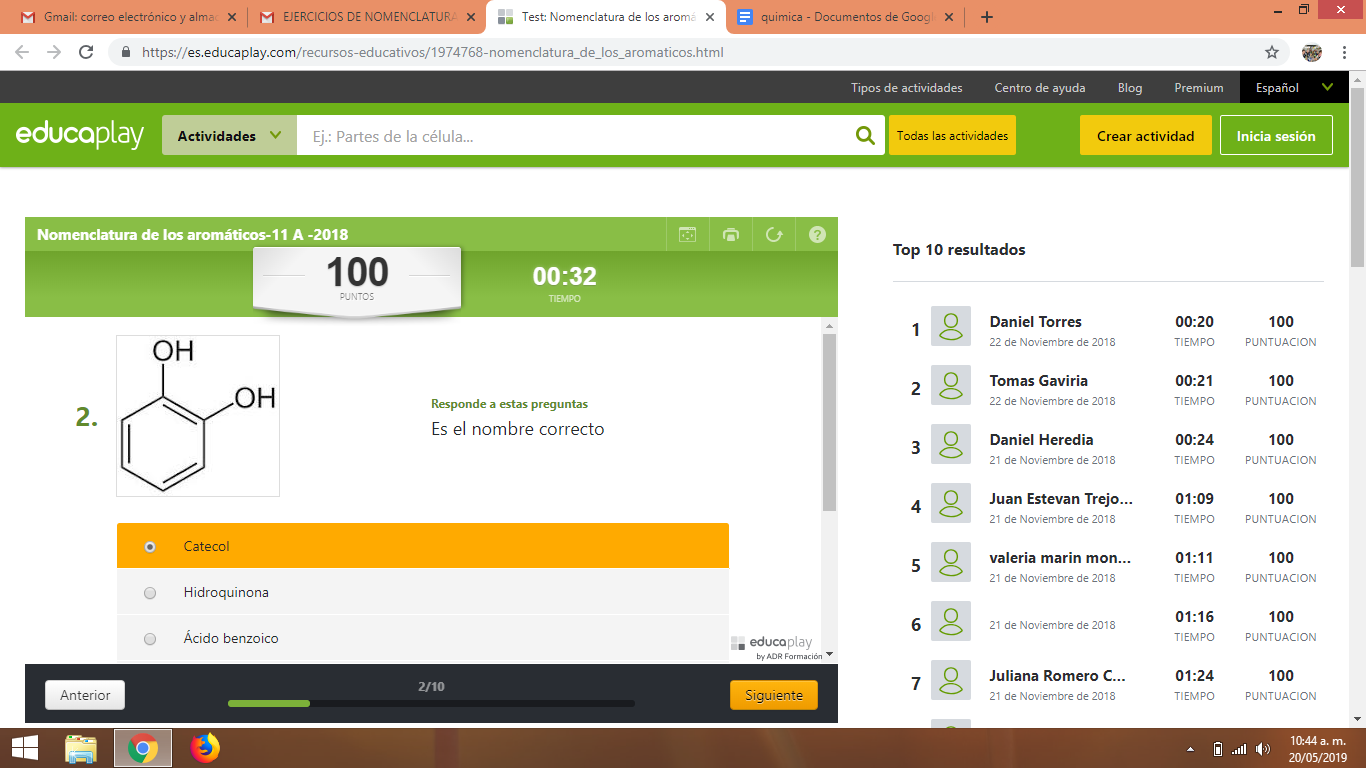Open the Chrome profile avatar
Screen dimensions: 1366x768
(1313, 52)
